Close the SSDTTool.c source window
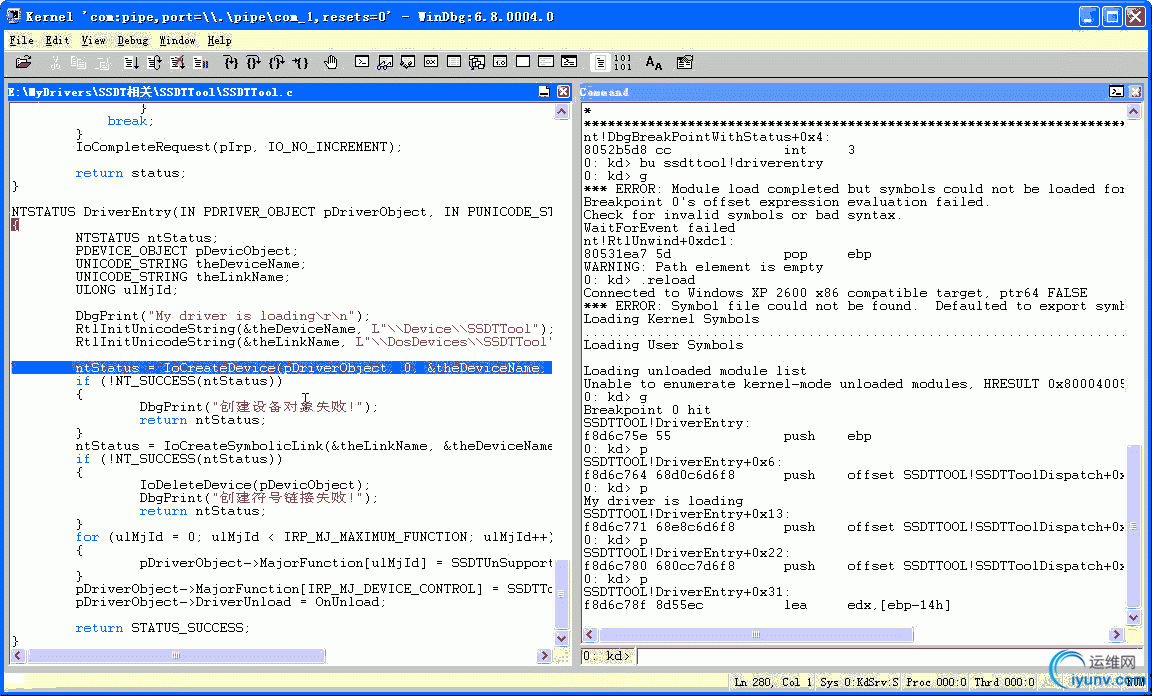 click(x=563, y=91)
